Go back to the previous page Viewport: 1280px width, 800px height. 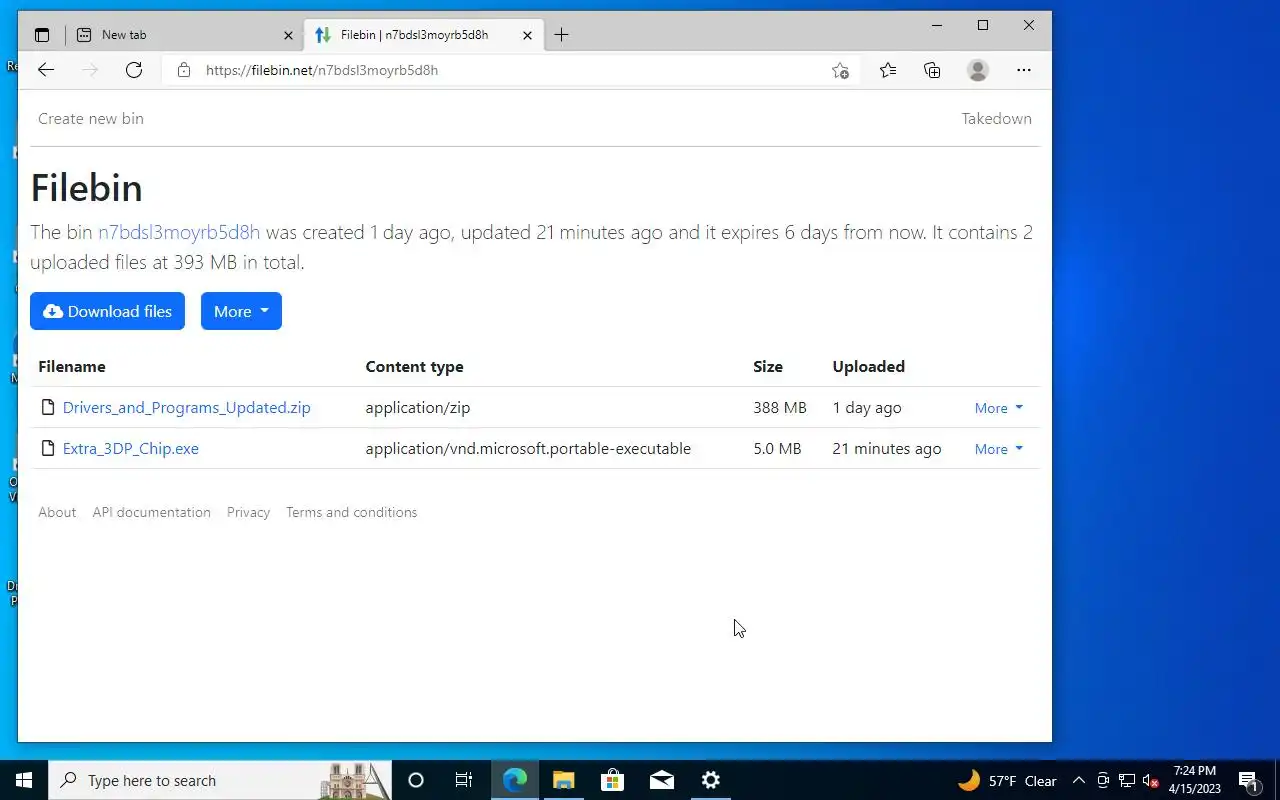coord(46,70)
